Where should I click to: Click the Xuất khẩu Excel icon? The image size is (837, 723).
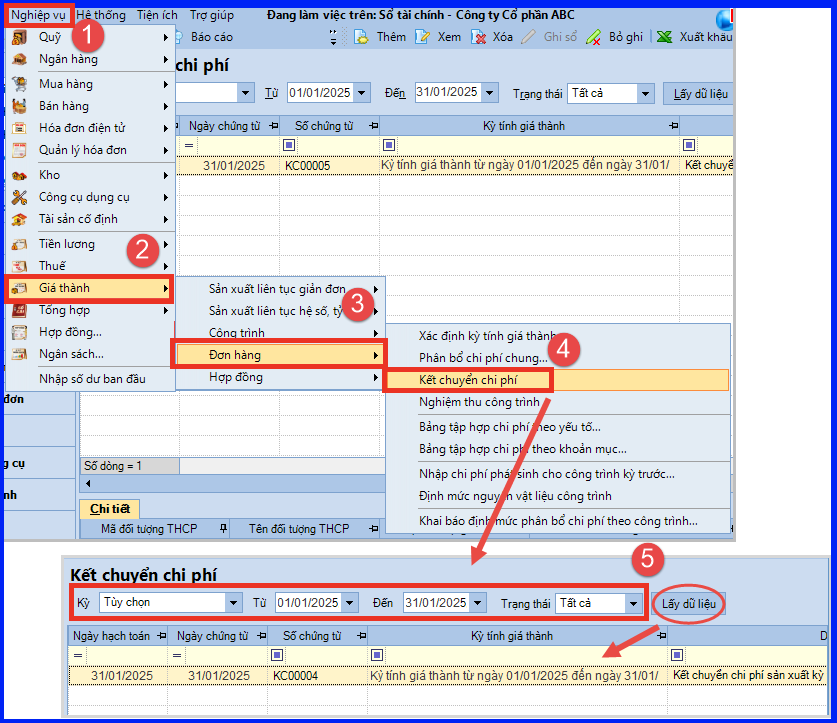[x=664, y=37]
